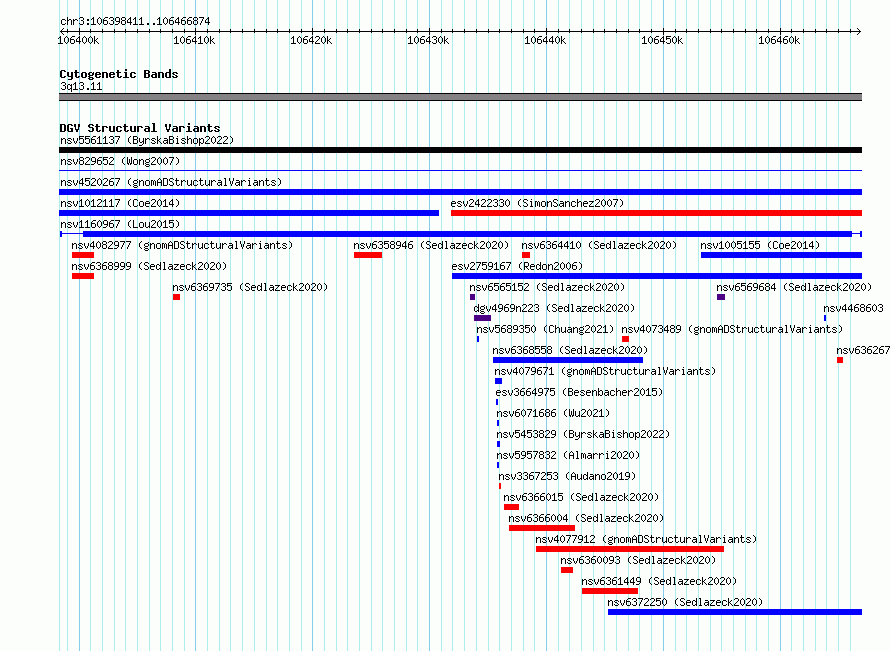Click nsv4082977 (gnomADStructuralVariants) label
Image resolution: width=890 pixels, height=651 pixels.
click(x=182, y=245)
